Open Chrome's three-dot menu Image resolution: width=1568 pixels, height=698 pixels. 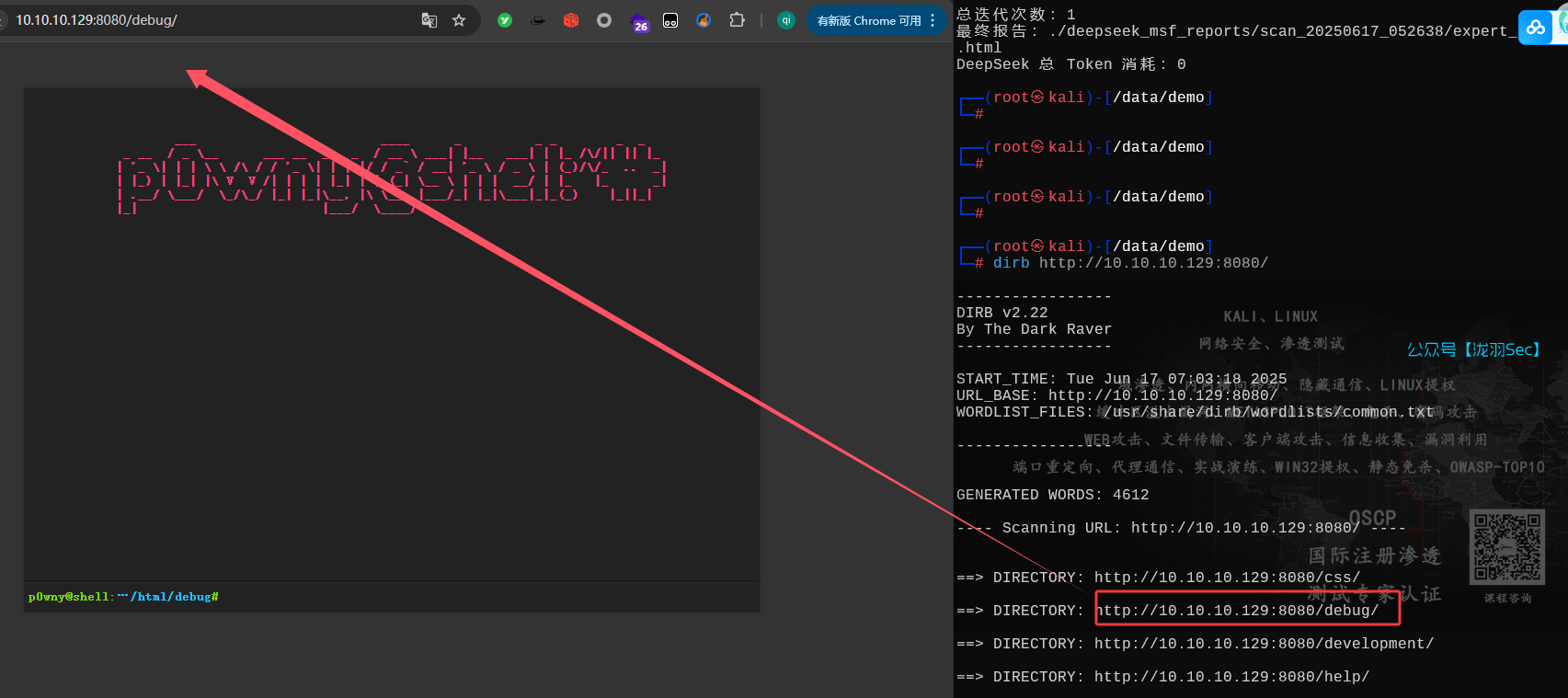[933, 20]
